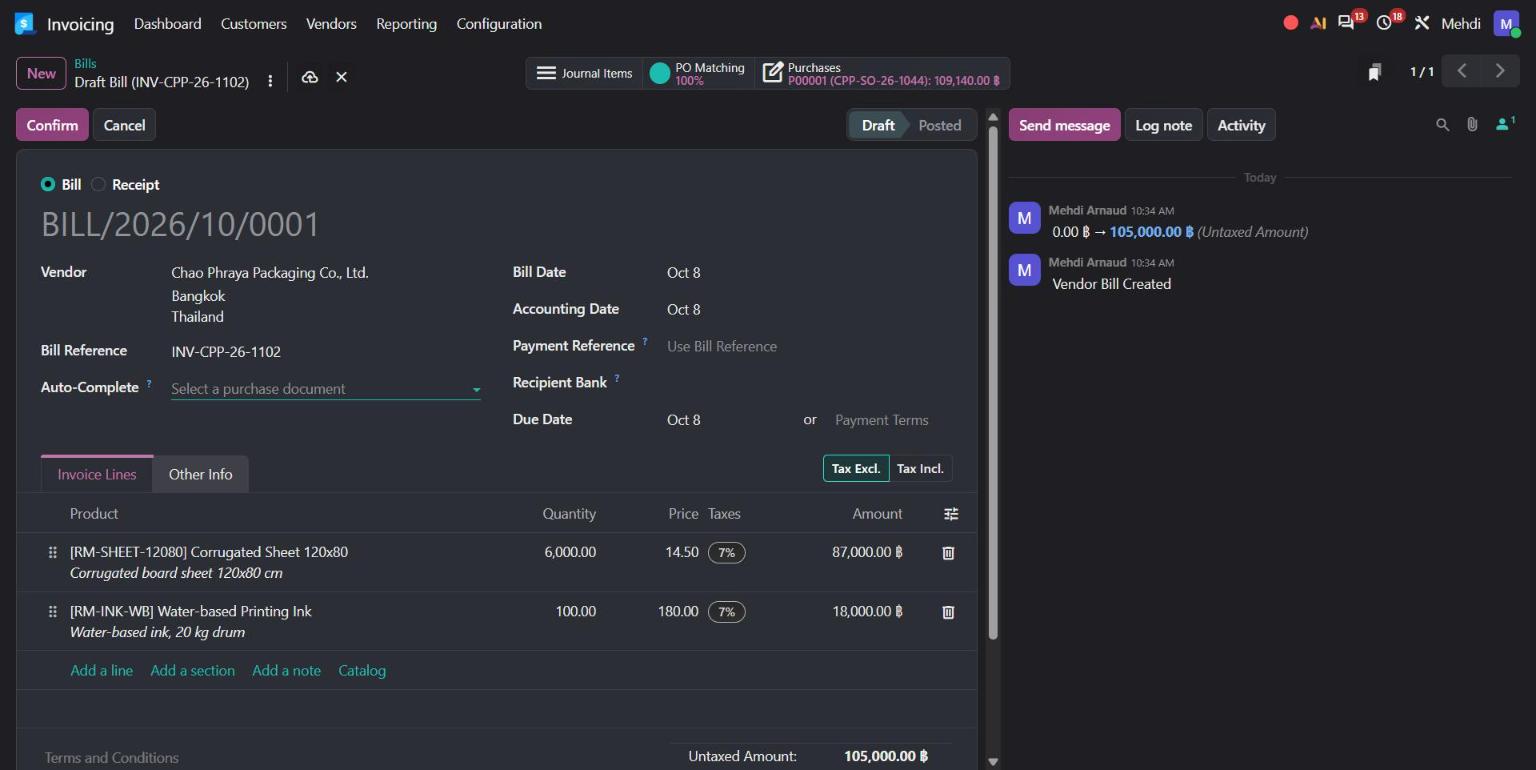The image size is (1536, 770).
Task: Click the Cancel button
Action: coord(124,125)
